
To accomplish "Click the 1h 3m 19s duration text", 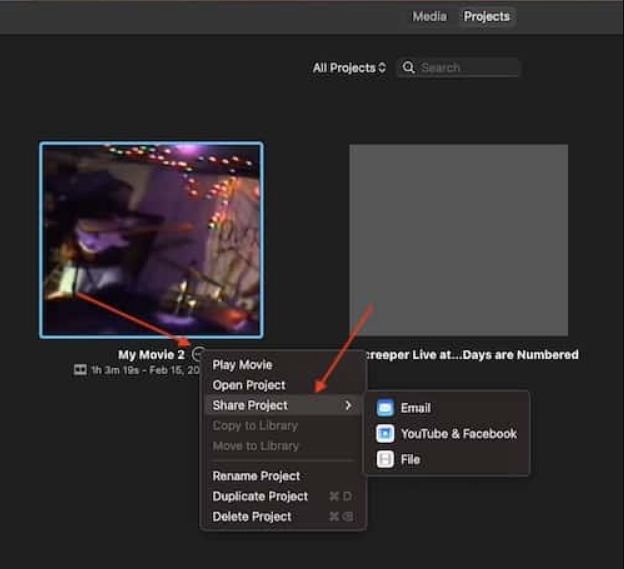I will tap(115, 370).
